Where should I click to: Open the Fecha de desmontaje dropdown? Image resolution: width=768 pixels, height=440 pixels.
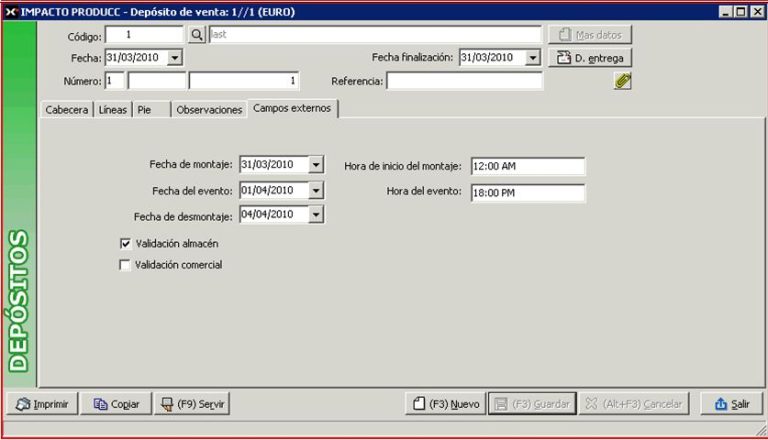[x=316, y=214]
